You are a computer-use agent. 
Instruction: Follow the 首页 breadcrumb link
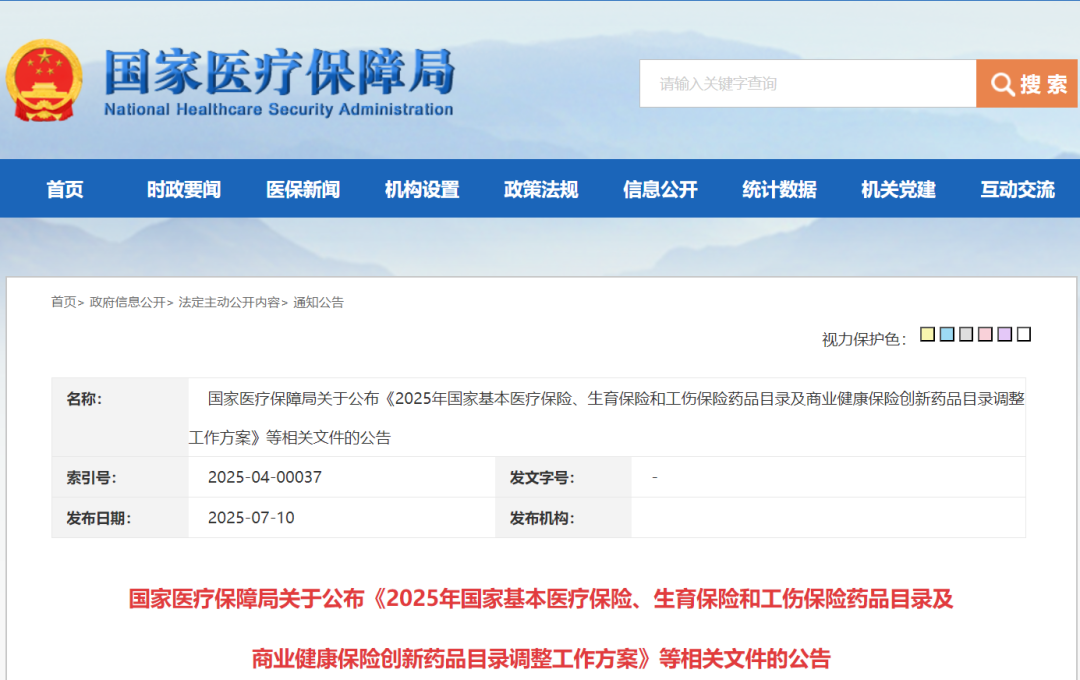click(x=63, y=302)
